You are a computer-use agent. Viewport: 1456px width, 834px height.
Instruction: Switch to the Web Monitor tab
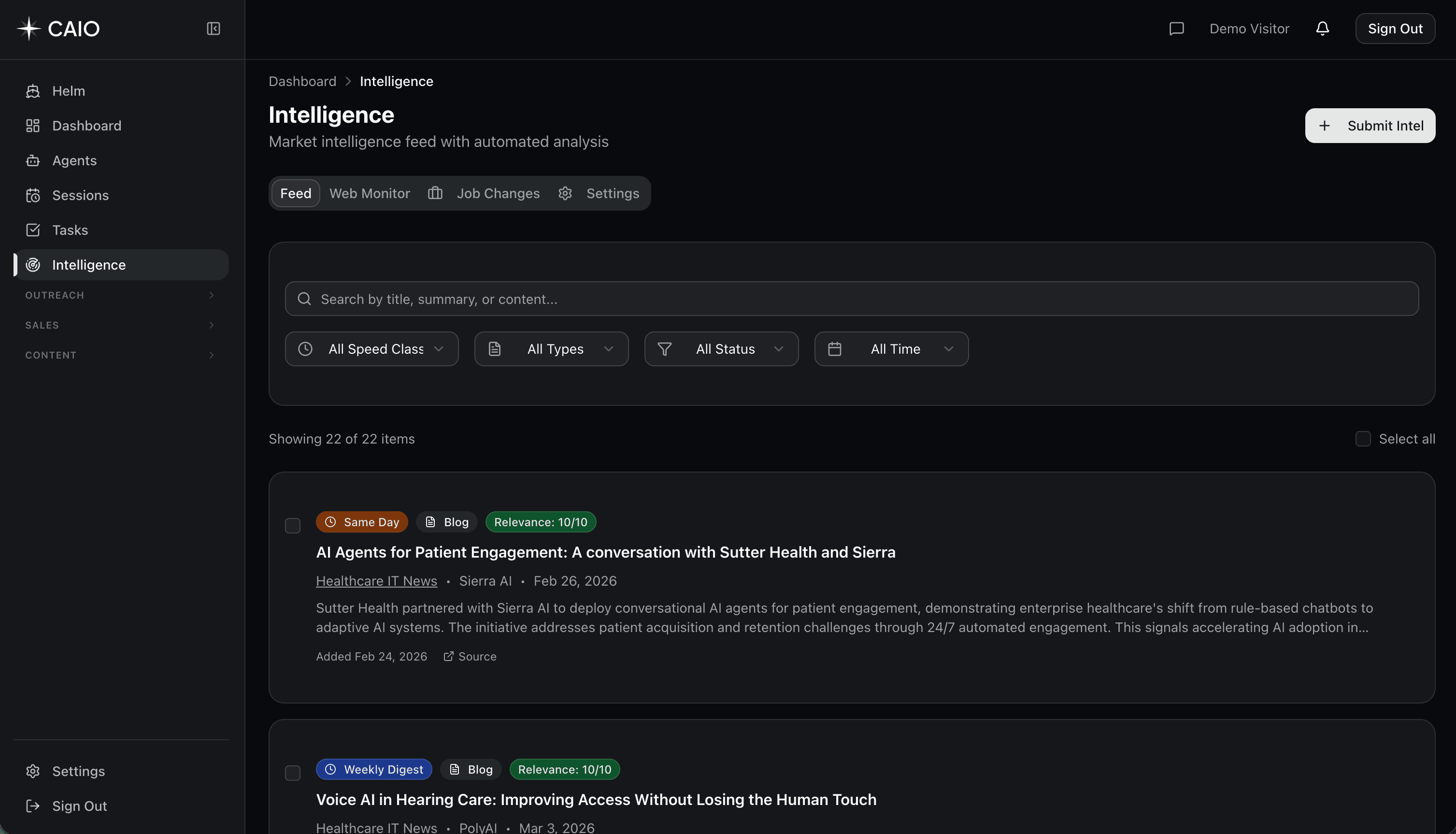click(x=369, y=193)
